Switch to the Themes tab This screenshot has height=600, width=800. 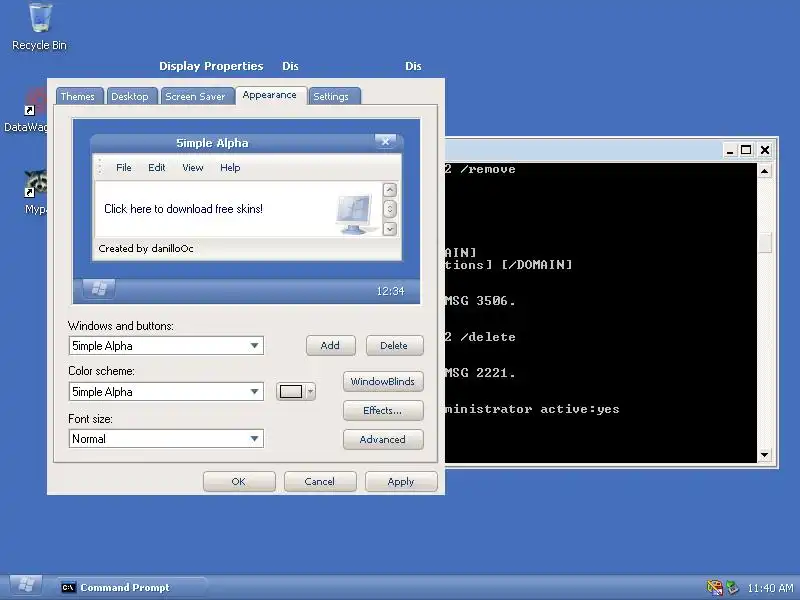(78, 96)
